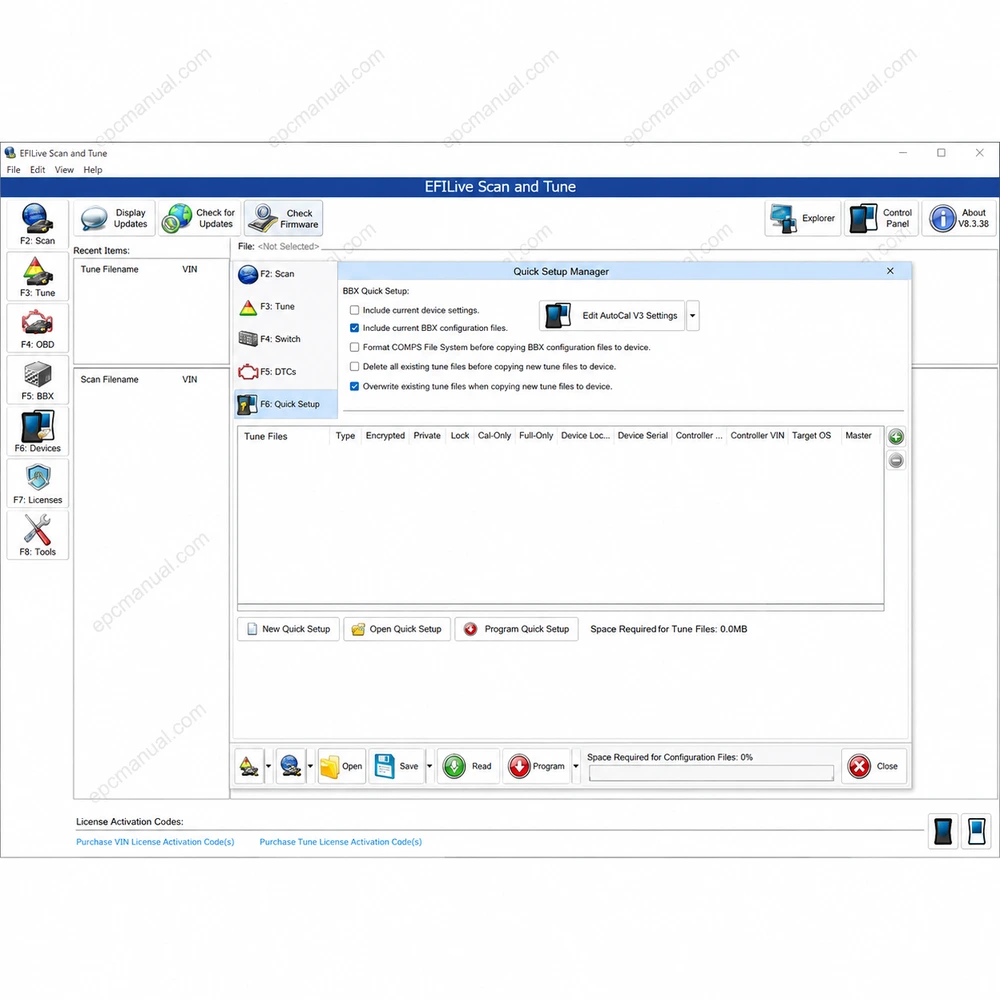Screen dimensions: 1000x1000
Task: Click Edit AutoCal V3 Settings button
Action: pyautogui.click(x=612, y=316)
